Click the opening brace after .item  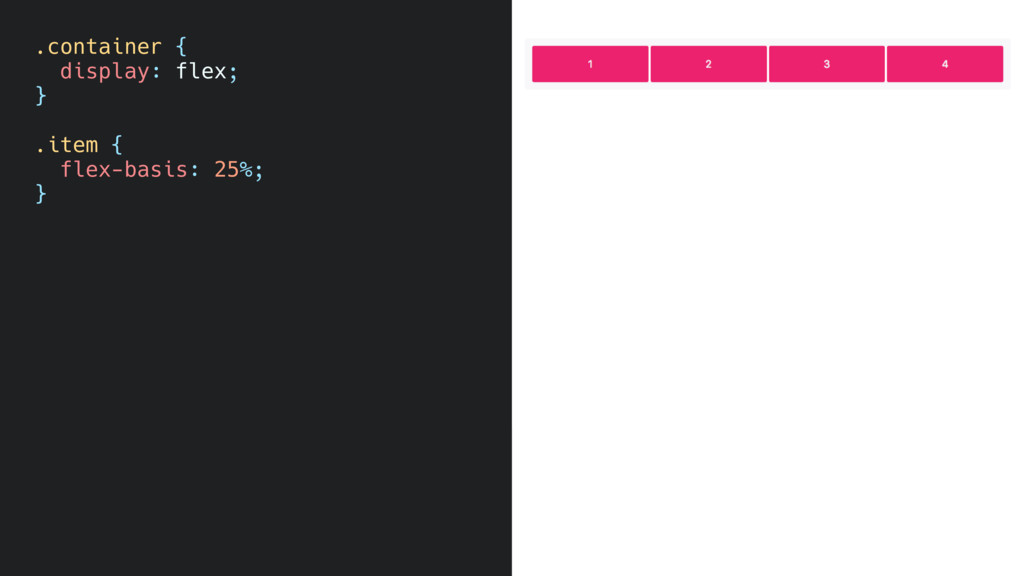coord(117,144)
